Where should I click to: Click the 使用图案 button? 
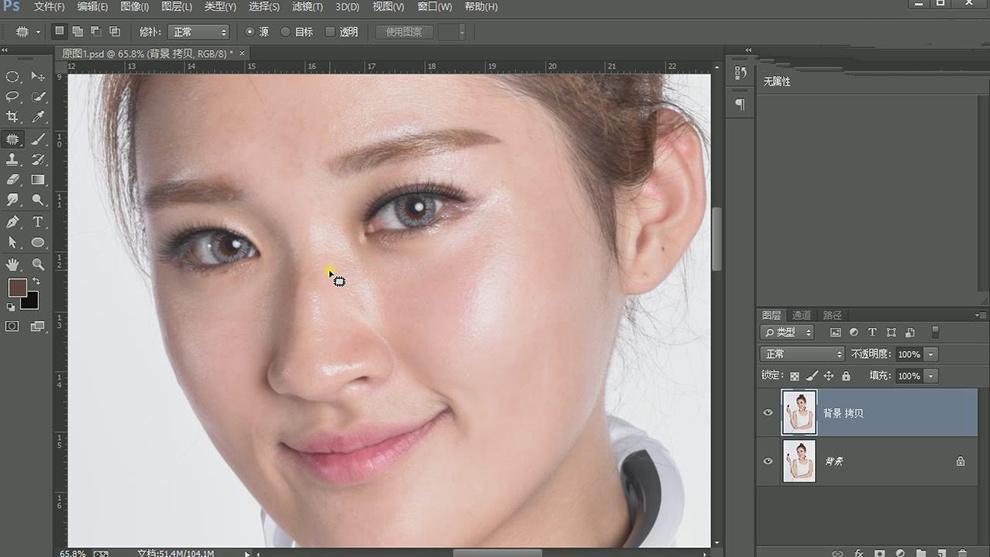click(404, 32)
